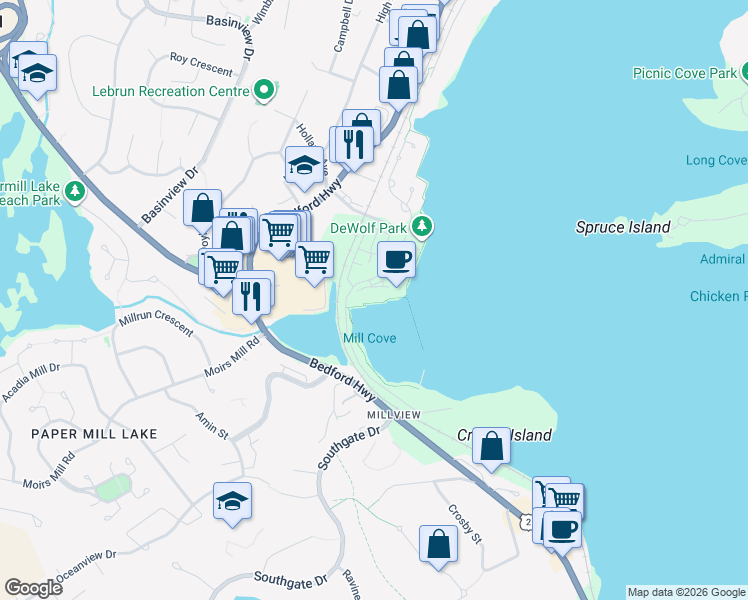Click the shopping cart marker left of DeWolf Park

[314, 259]
